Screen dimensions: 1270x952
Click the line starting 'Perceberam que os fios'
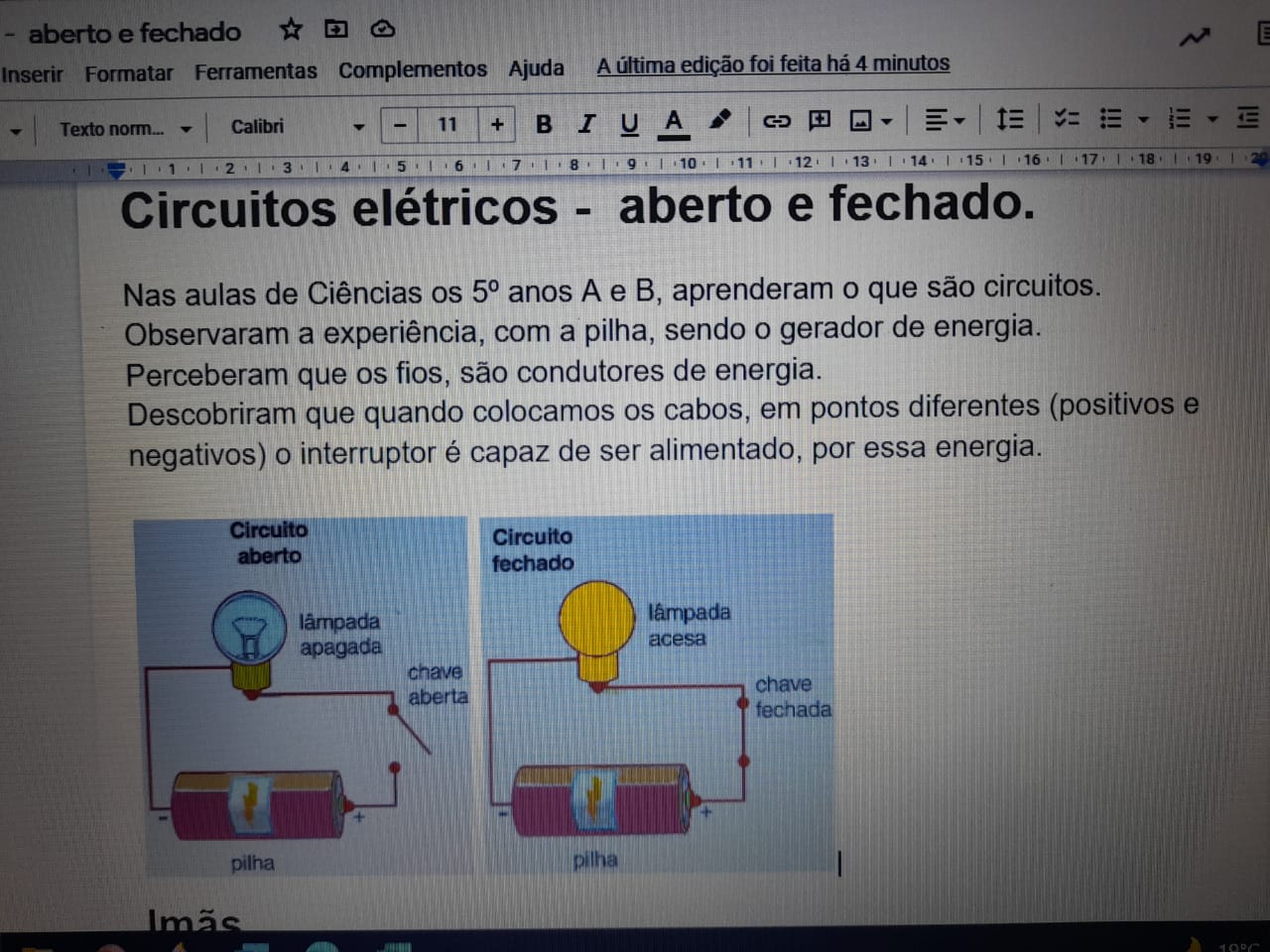click(473, 372)
